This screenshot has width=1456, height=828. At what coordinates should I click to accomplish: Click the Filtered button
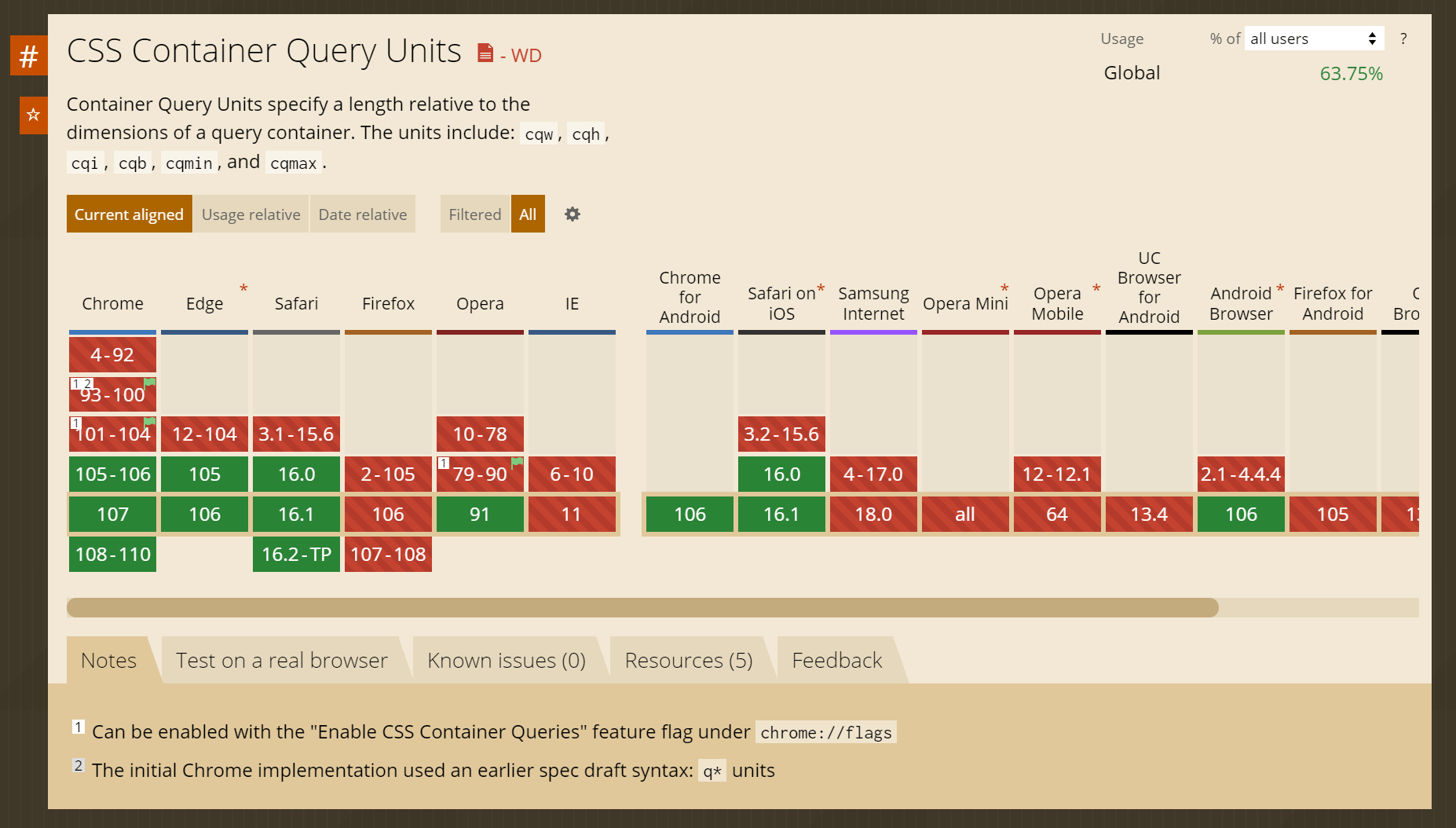pos(474,214)
